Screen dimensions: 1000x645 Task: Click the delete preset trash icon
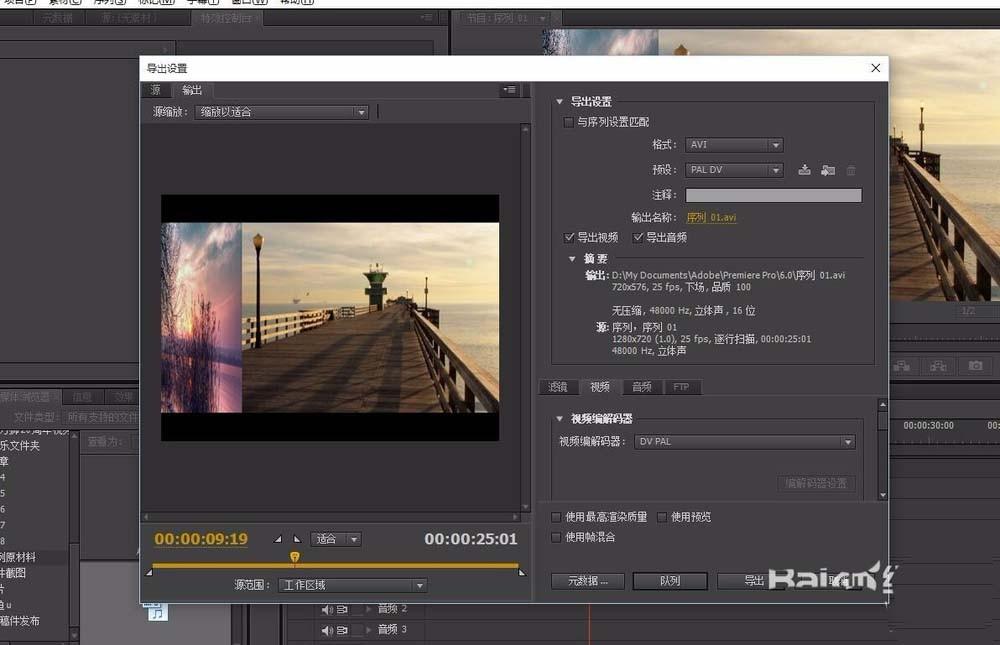pyautogui.click(x=851, y=170)
